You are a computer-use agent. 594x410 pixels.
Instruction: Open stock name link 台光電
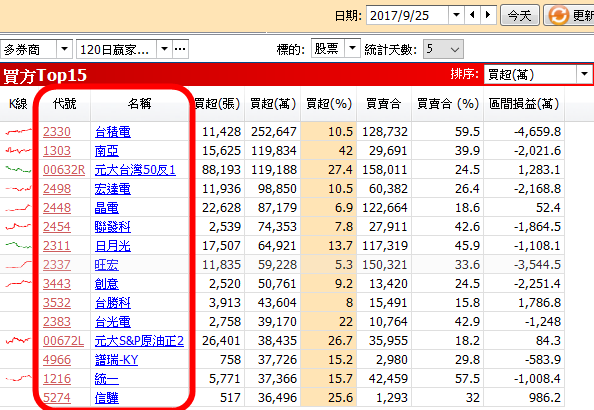tap(113, 322)
